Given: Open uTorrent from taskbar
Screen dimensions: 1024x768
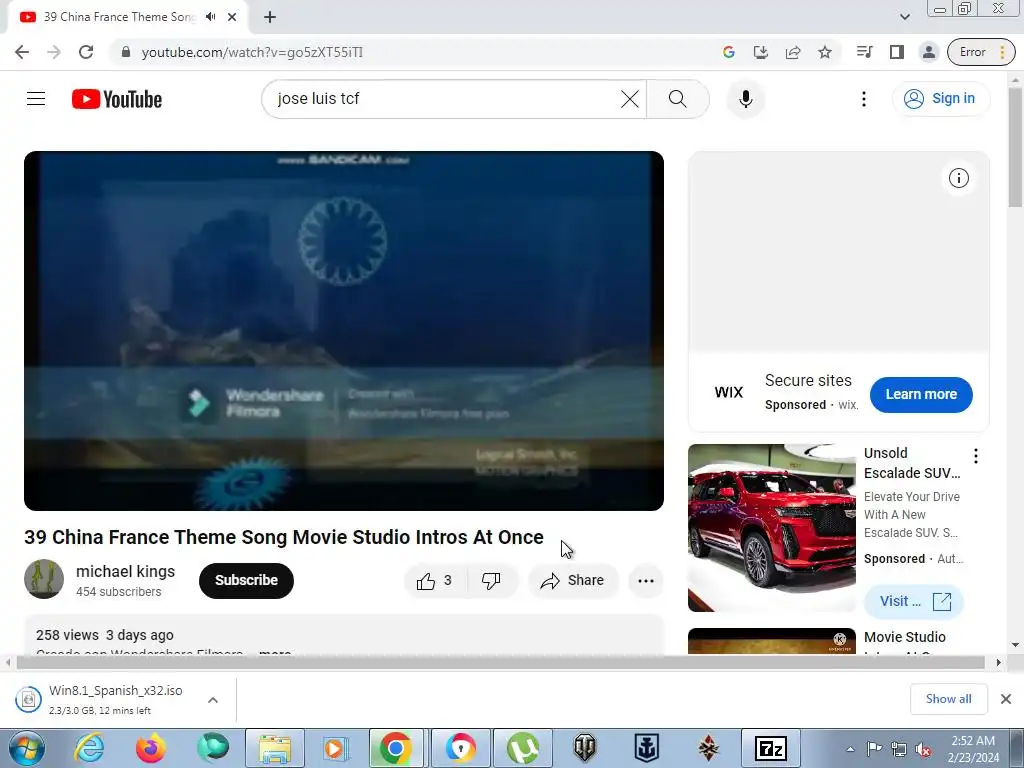Looking at the screenshot, I should tap(522, 748).
